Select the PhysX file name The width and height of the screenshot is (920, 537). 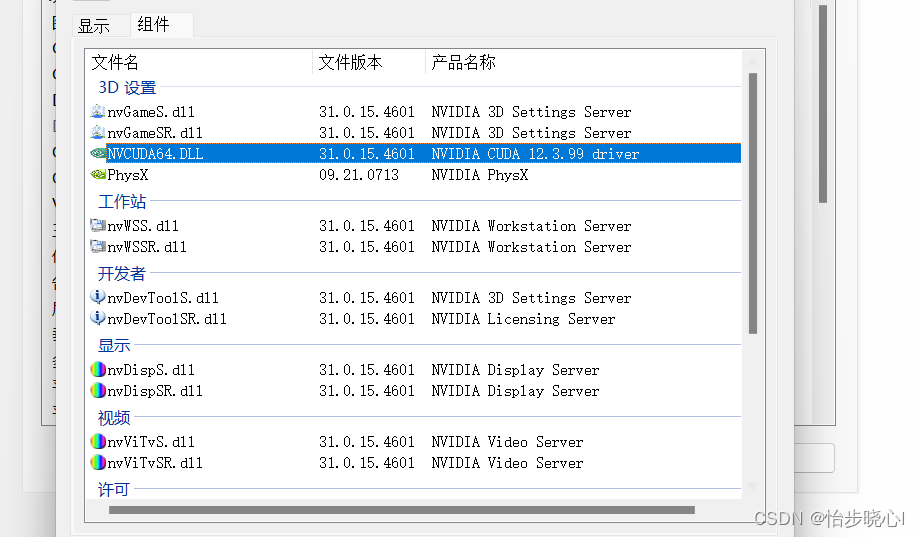coord(128,175)
